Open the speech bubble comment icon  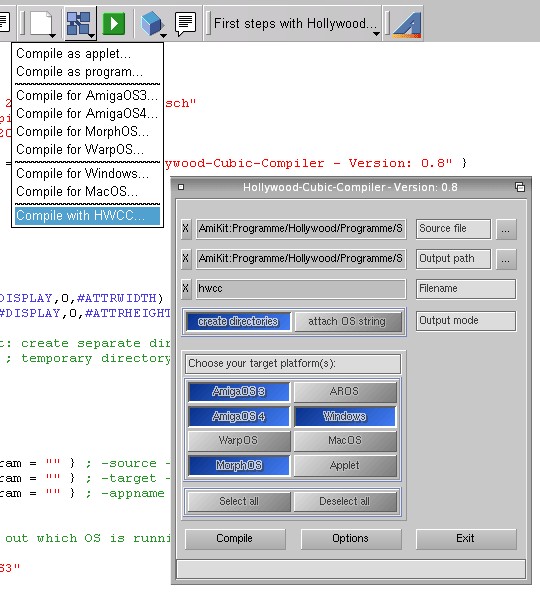(x=185, y=24)
